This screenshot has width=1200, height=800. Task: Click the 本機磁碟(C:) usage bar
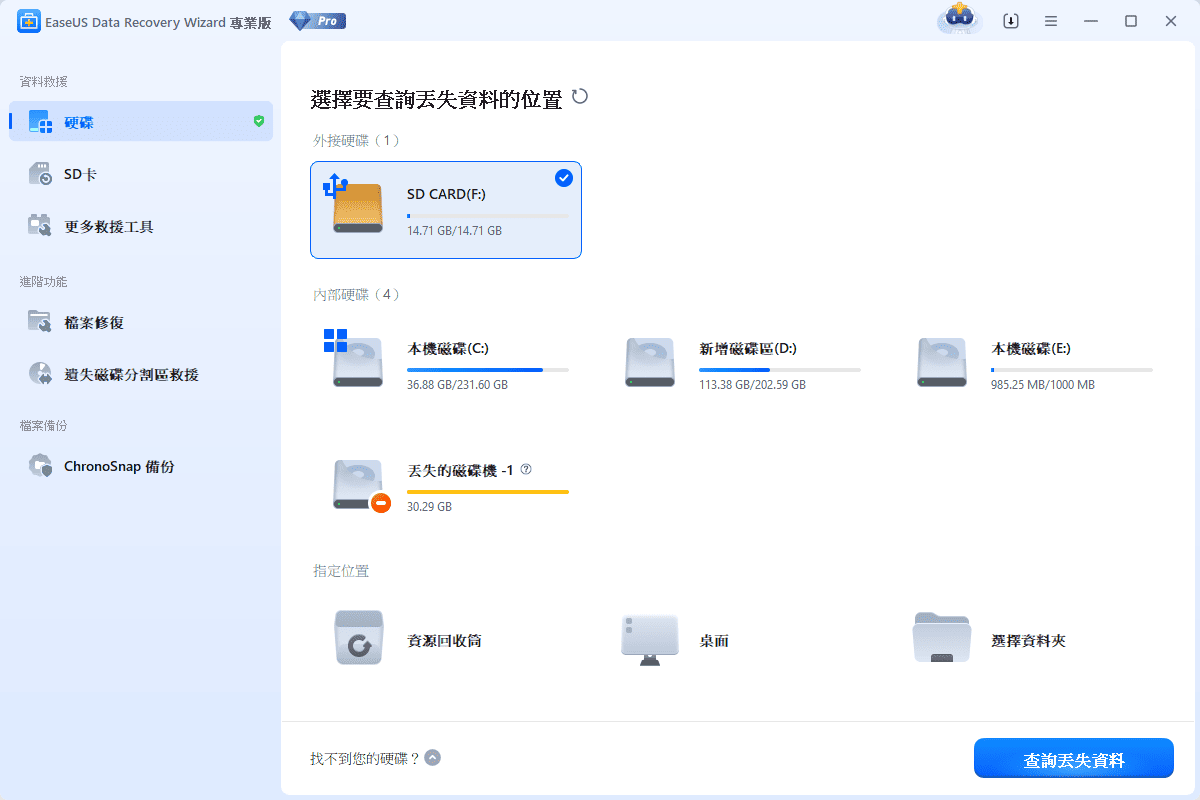(488, 370)
